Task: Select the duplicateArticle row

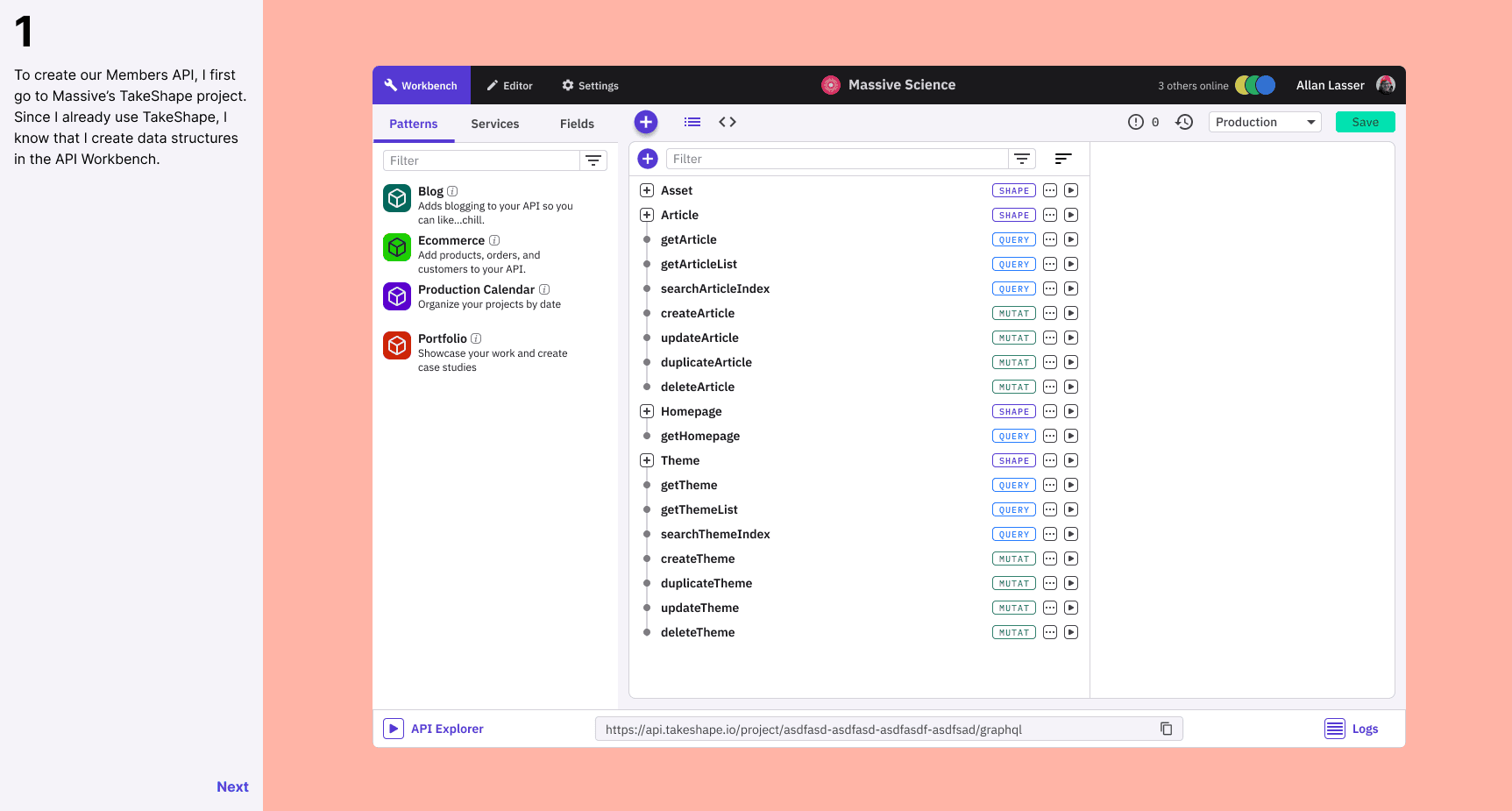Action: click(x=859, y=362)
